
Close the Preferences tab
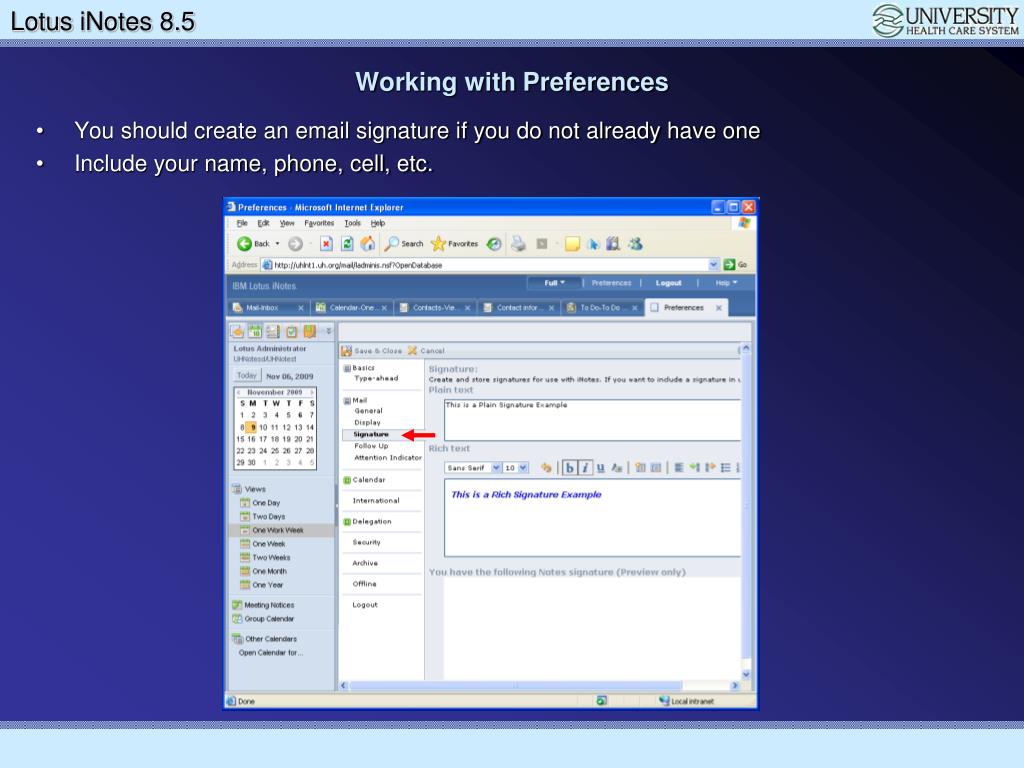718,308
